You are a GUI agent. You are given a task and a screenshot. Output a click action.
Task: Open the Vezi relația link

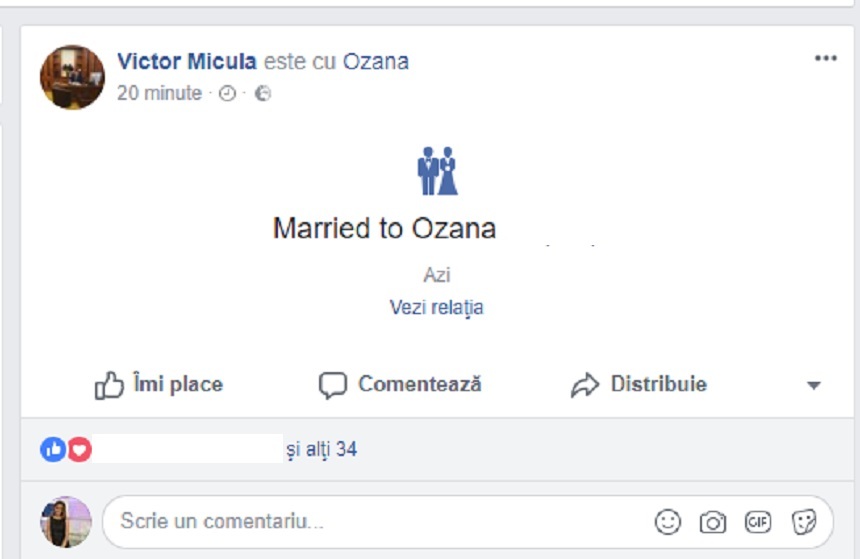point(436,307)
